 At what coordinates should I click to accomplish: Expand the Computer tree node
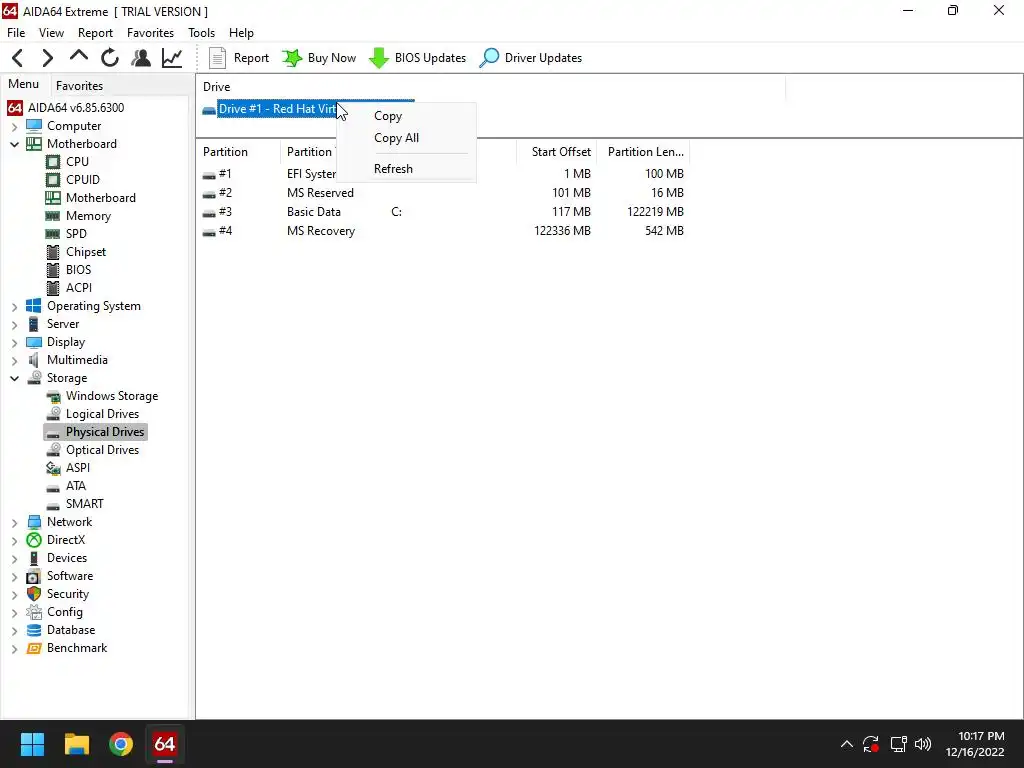pos(14,127)
